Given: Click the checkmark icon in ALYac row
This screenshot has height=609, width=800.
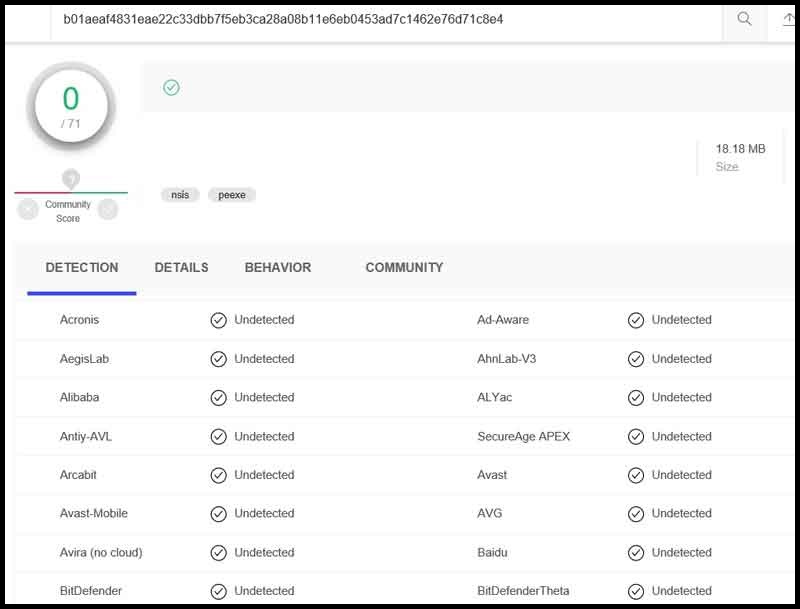Looking at the screenshot, I should [x=636, y=398].
